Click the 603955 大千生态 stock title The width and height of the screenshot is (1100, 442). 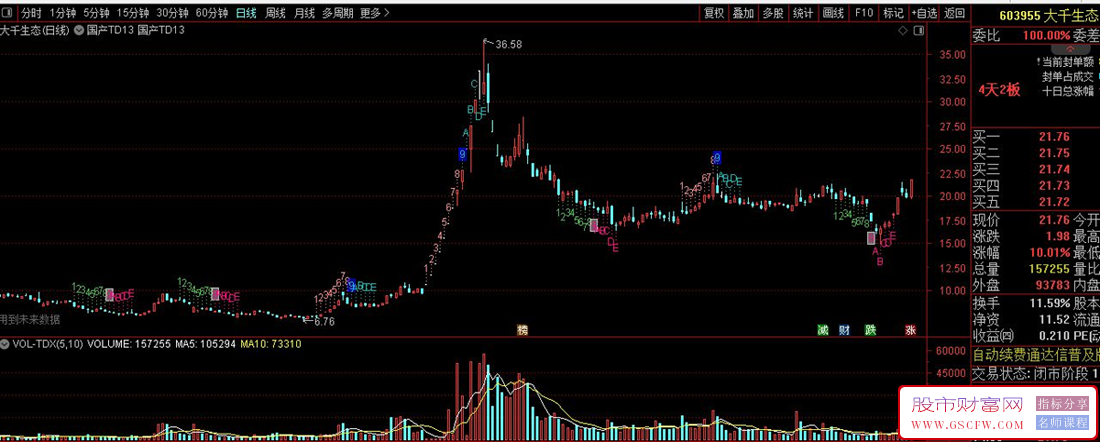(1047, 15)
